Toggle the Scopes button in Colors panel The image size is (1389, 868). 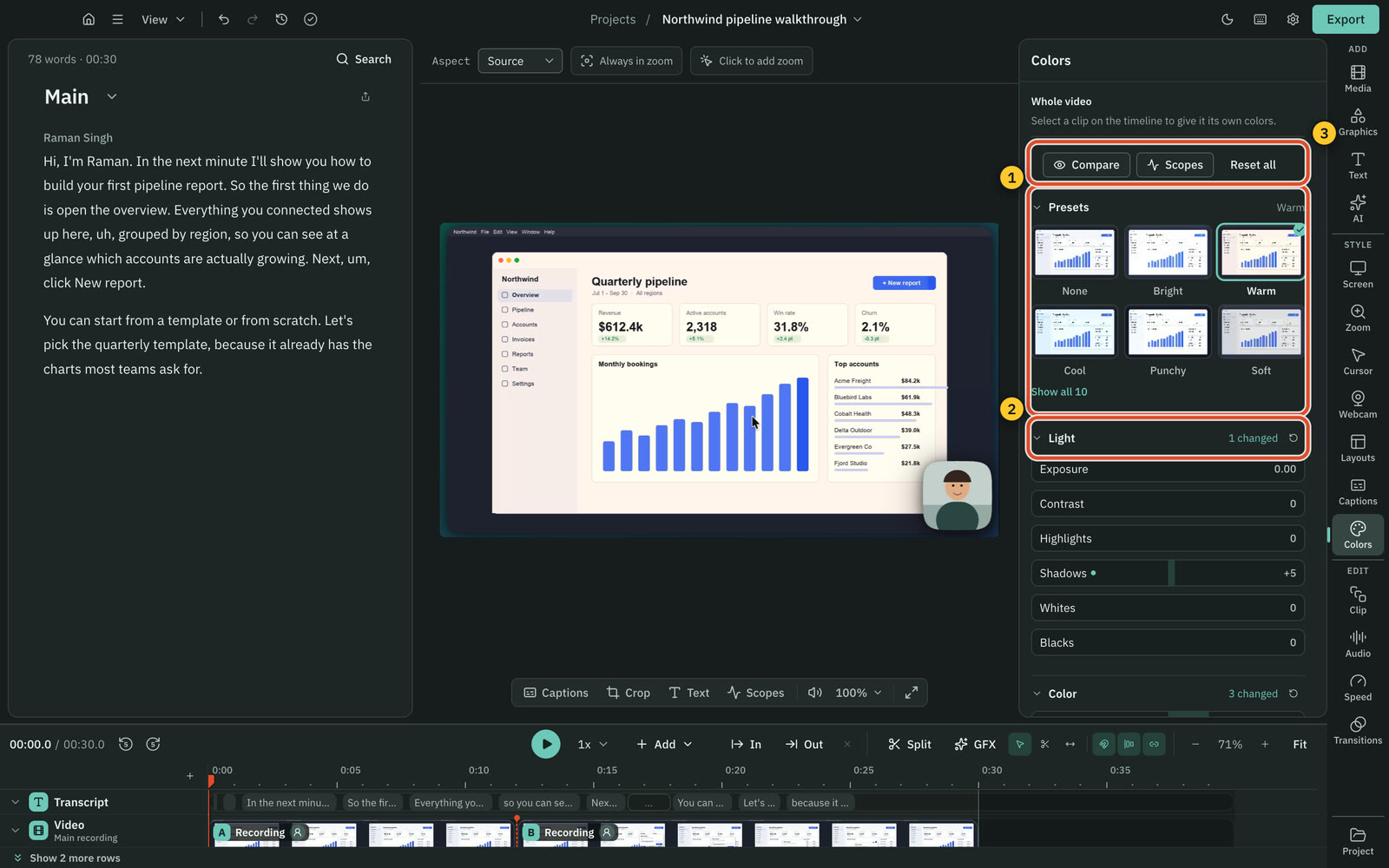[1175, 165]
